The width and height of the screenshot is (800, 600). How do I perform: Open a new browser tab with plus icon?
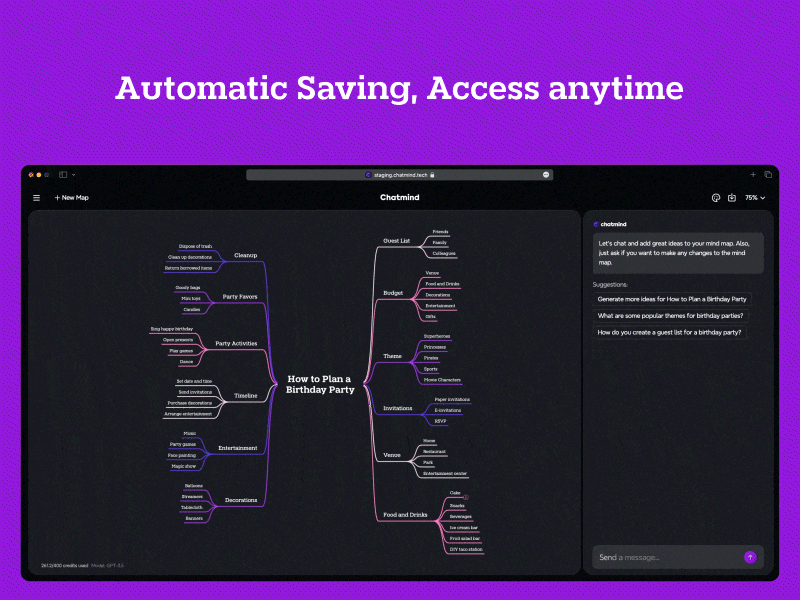(753, 174)
